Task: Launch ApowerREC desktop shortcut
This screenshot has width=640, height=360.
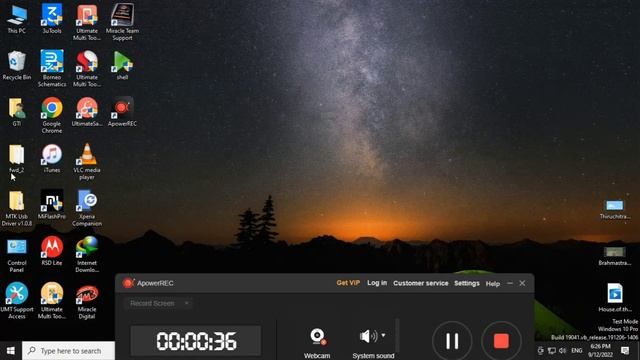Action: pos(122,112)
